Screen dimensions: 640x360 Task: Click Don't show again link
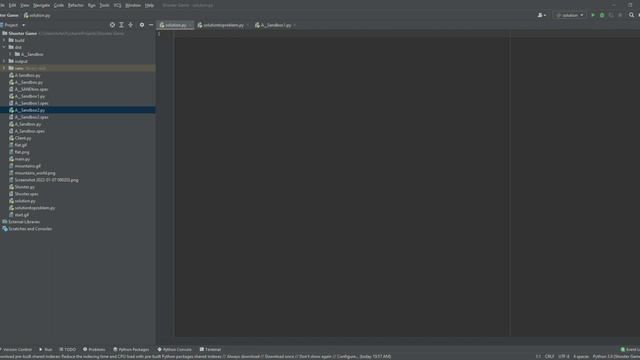click(x=316, y=357)
